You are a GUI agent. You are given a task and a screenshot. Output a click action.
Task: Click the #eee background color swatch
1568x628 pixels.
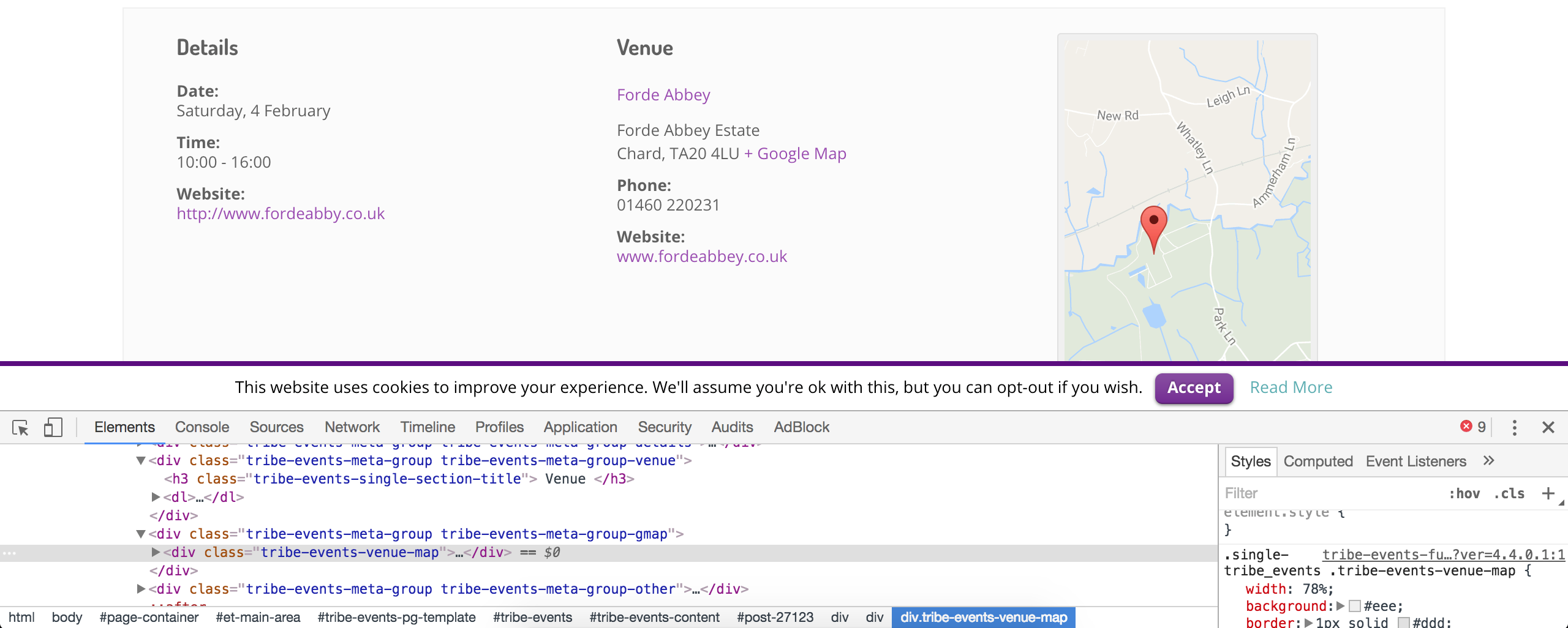click(1355, 606)
